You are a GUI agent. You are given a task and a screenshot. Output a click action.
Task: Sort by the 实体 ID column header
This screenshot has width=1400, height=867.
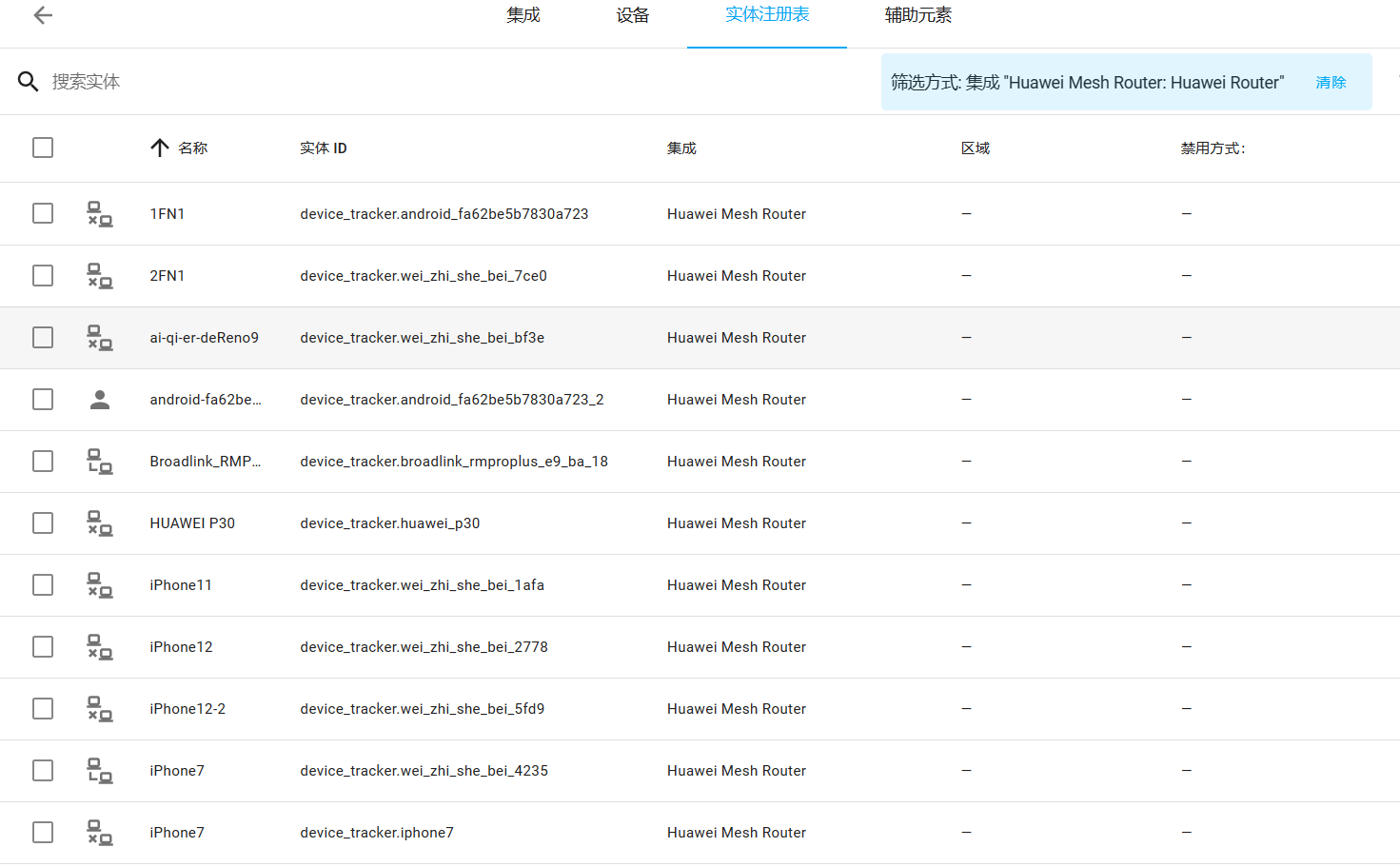[324, 148]
